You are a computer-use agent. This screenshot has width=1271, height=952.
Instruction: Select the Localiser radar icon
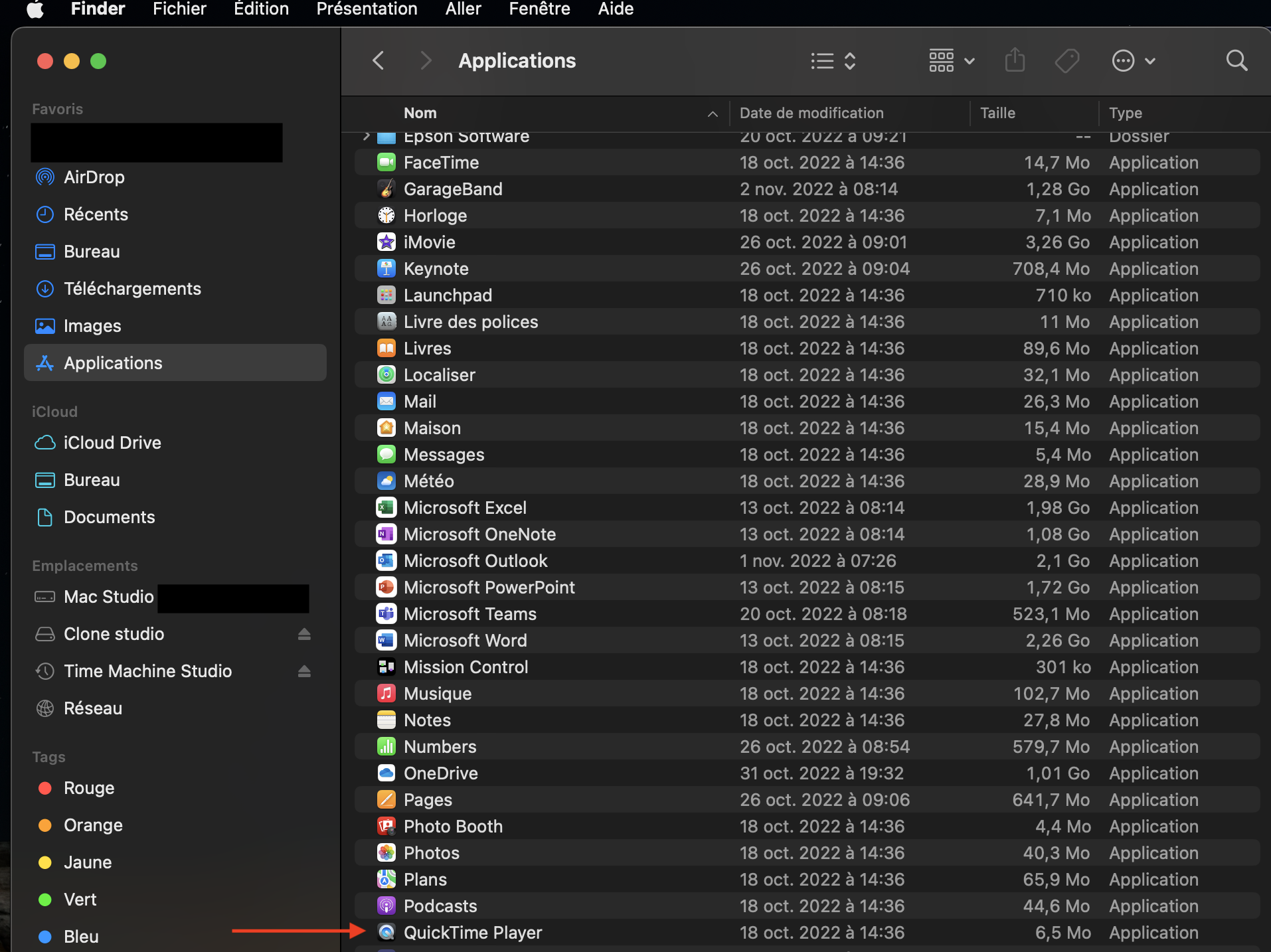386,375
